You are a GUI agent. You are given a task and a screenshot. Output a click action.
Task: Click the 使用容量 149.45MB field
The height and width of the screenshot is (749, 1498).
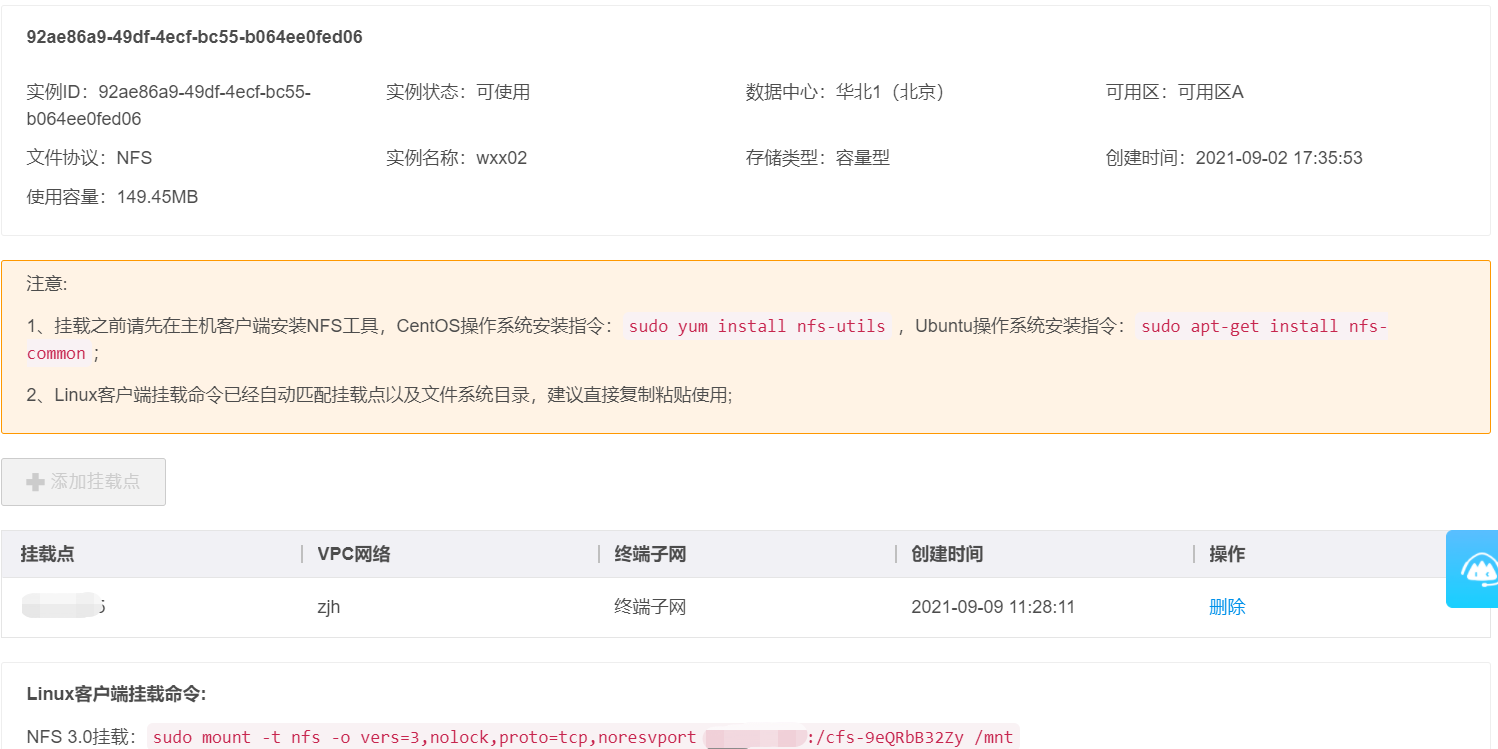tap(112, 197)
